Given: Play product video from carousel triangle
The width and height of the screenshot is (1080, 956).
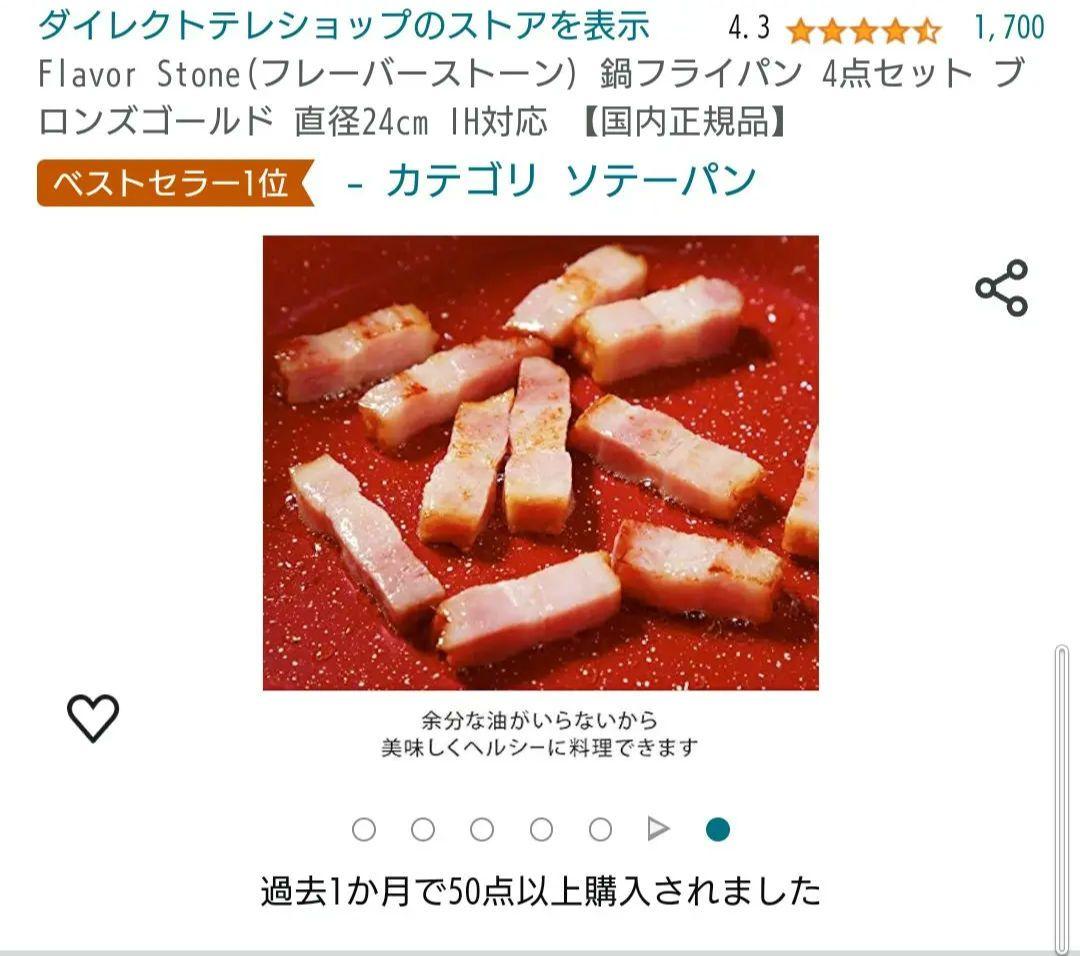Looking at the screenshot, I should [x=658, y=829].
